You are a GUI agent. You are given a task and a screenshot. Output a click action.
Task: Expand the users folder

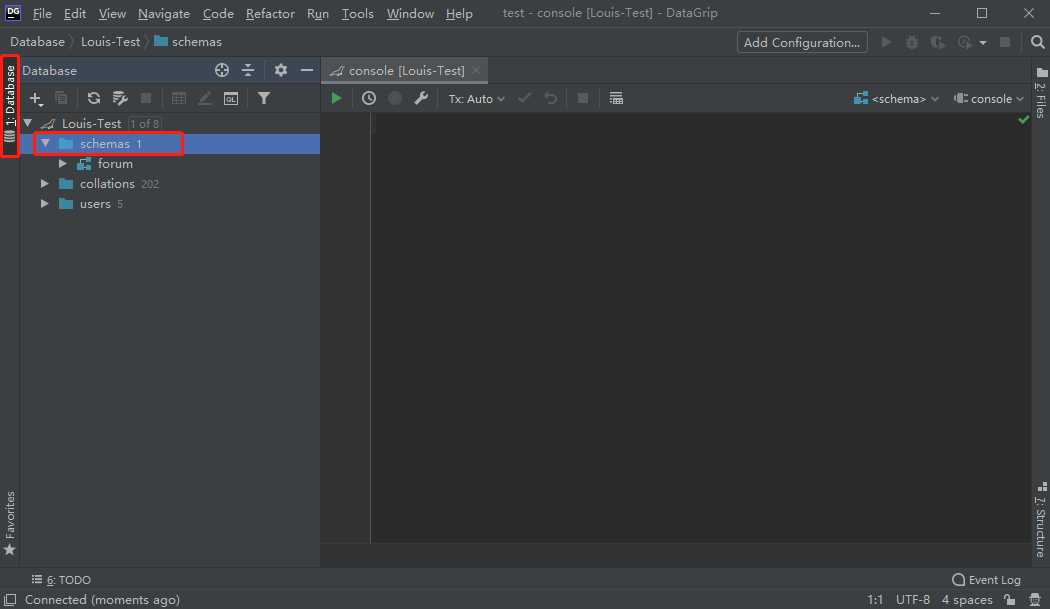45,204
